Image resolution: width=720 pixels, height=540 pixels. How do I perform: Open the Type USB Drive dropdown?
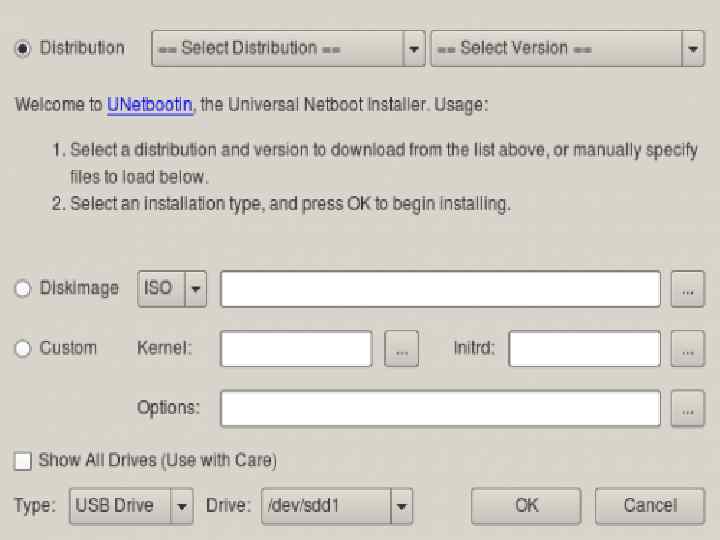coord(131,506)
